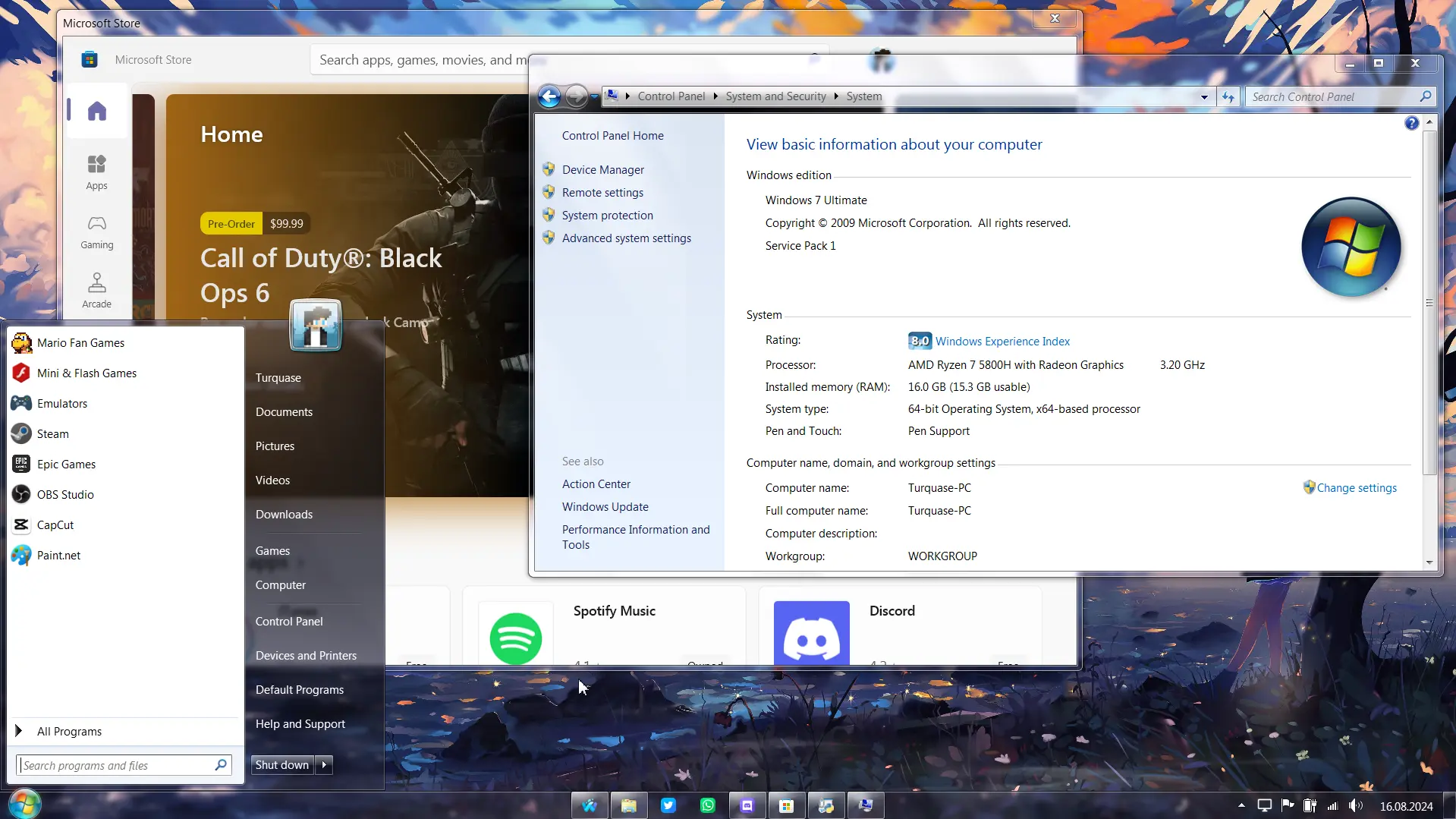Open Devices and Printers from Start menu
1456x819 pixels.
coord(306,656)
